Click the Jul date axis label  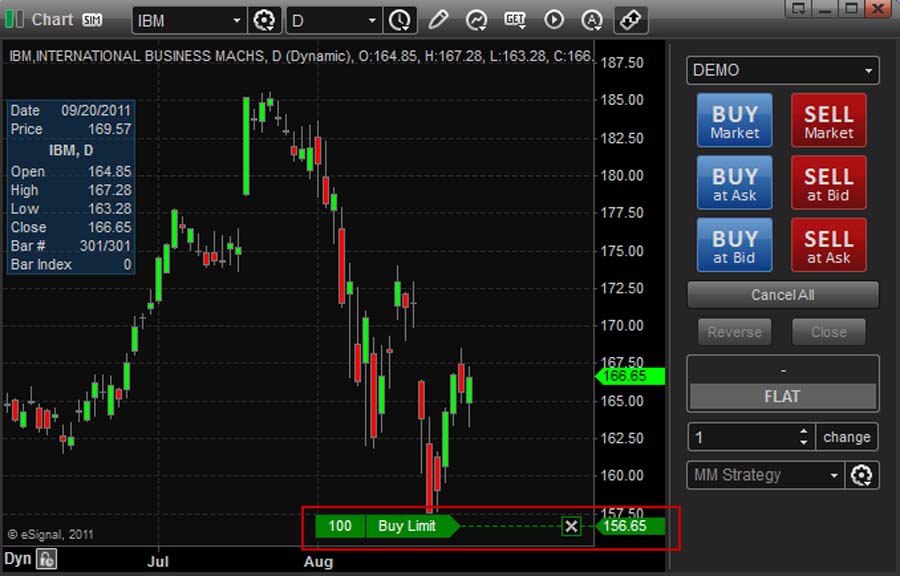[x=157, y=562]
